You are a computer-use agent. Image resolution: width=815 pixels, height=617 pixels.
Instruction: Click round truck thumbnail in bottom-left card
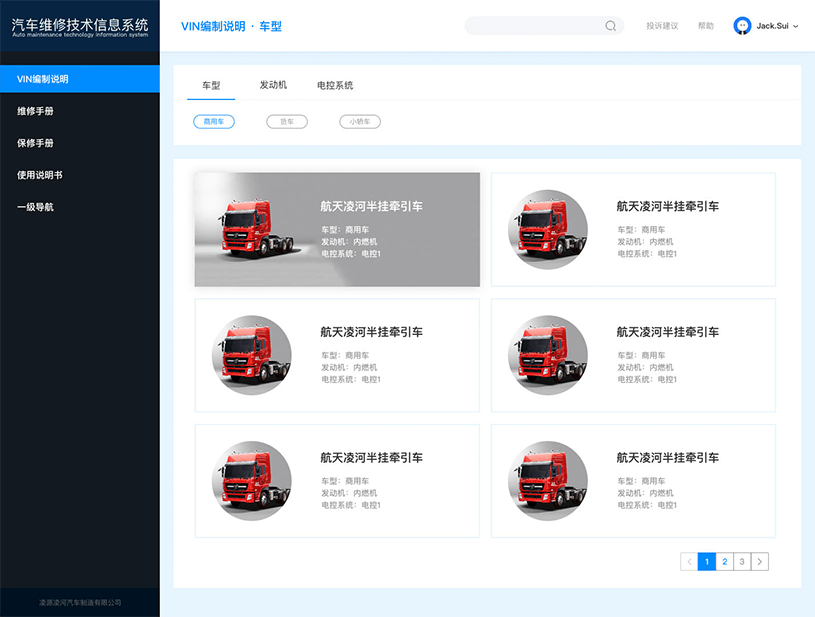252,481
